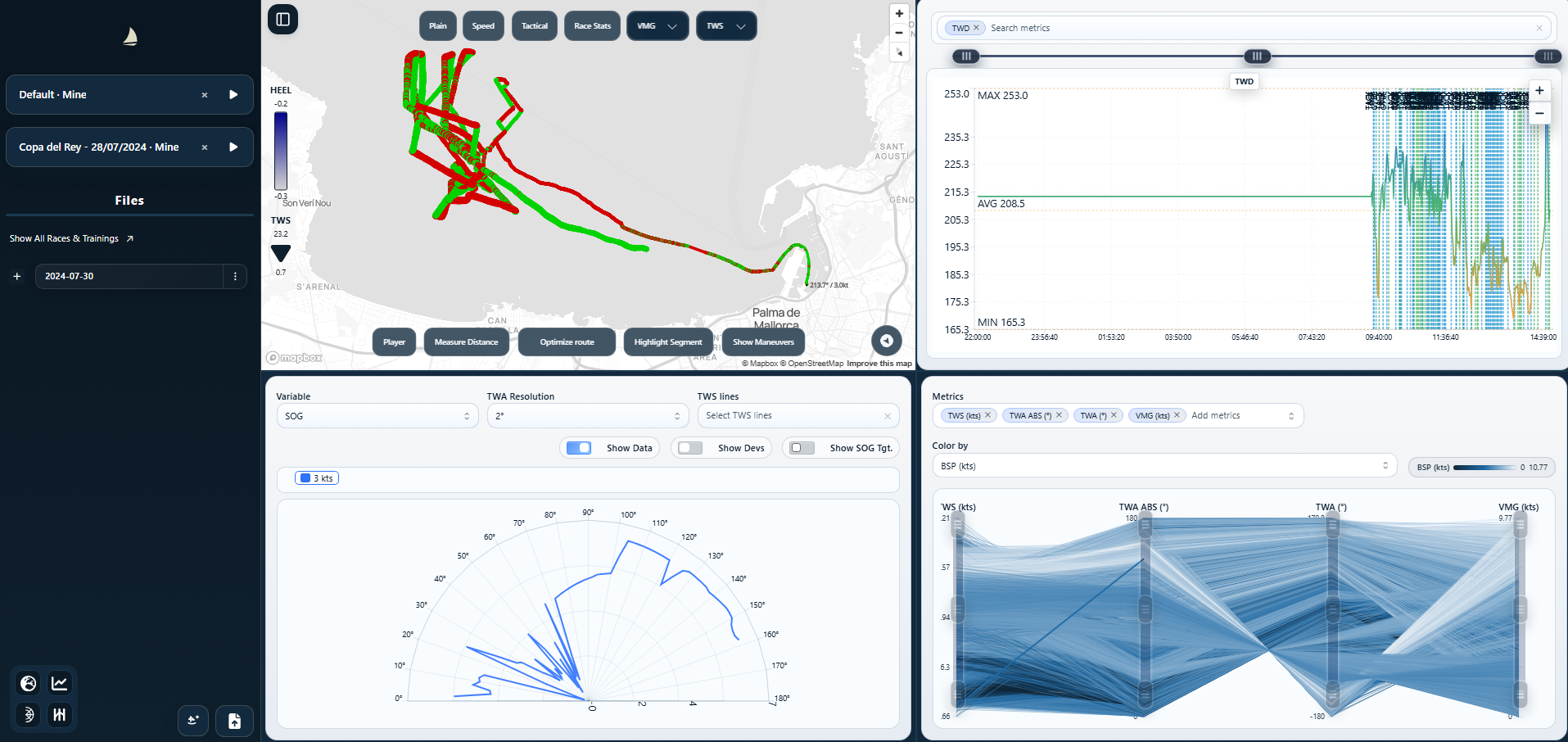Toggle the sidebar panel icon
The width and height of the screenshot is (1568, 742).
coord(282,20)
